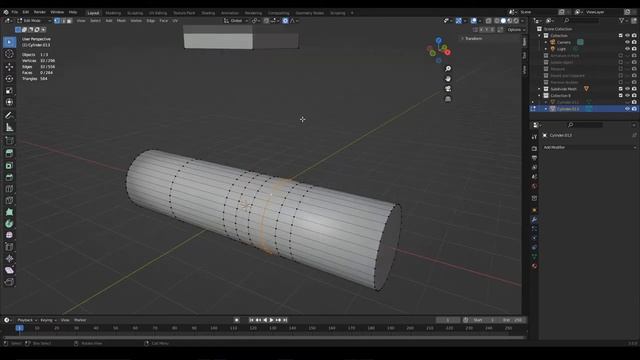The image size is (640, 360).
Task: Enable edge select mode
Action: pyautogui.click(x=63, y=20)
